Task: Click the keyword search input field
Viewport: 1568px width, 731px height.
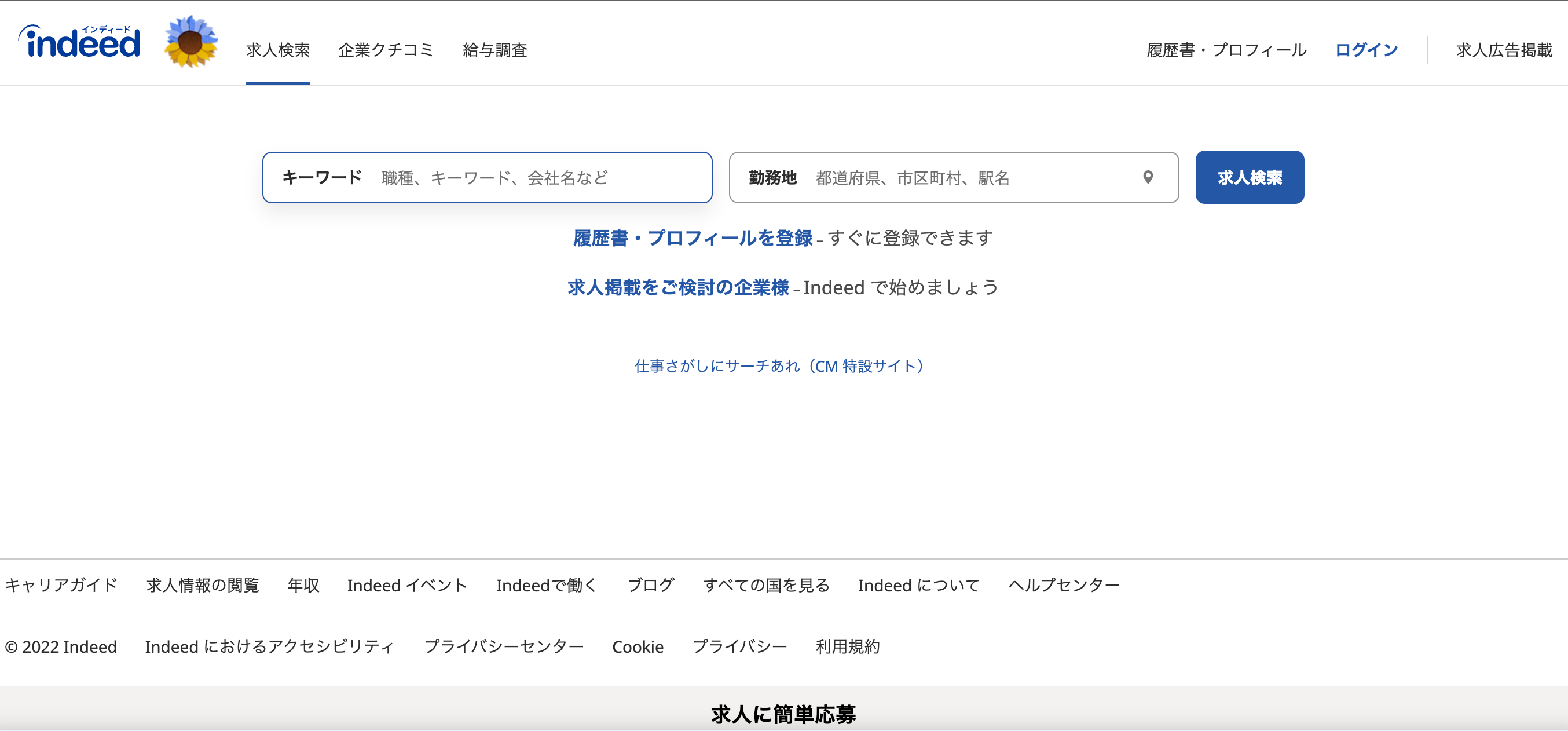Action: point(536,178)
